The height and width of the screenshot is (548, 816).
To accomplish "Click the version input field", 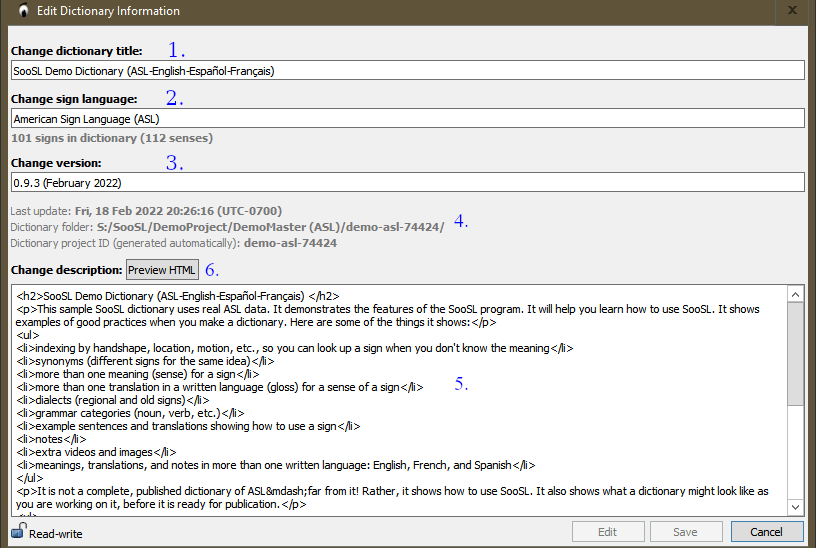I will 407,183.
